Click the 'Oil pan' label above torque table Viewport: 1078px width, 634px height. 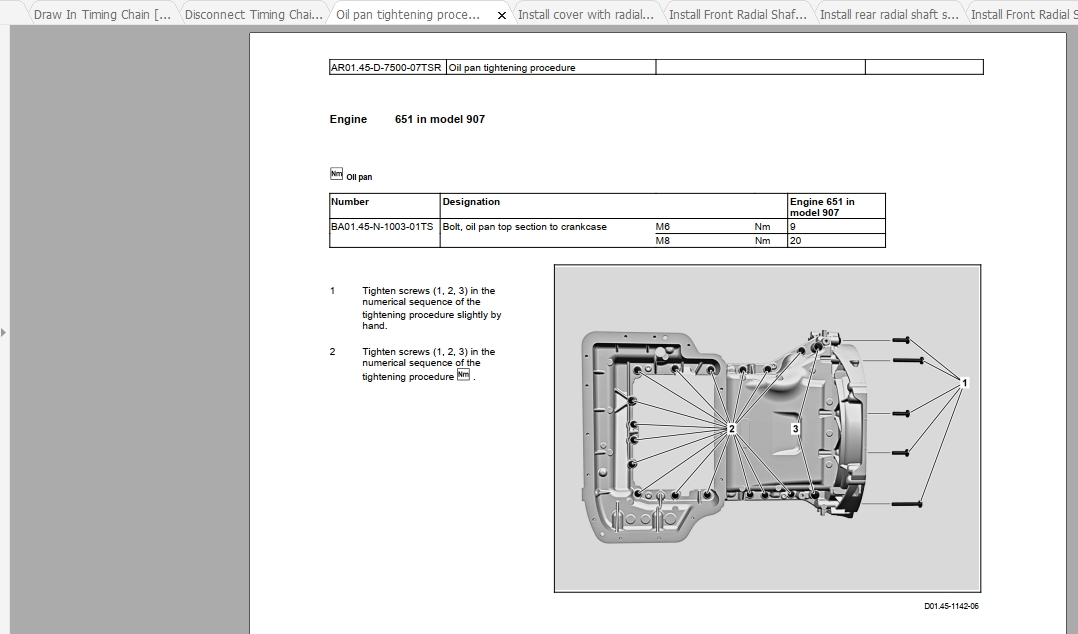click(x=359, y=177)
